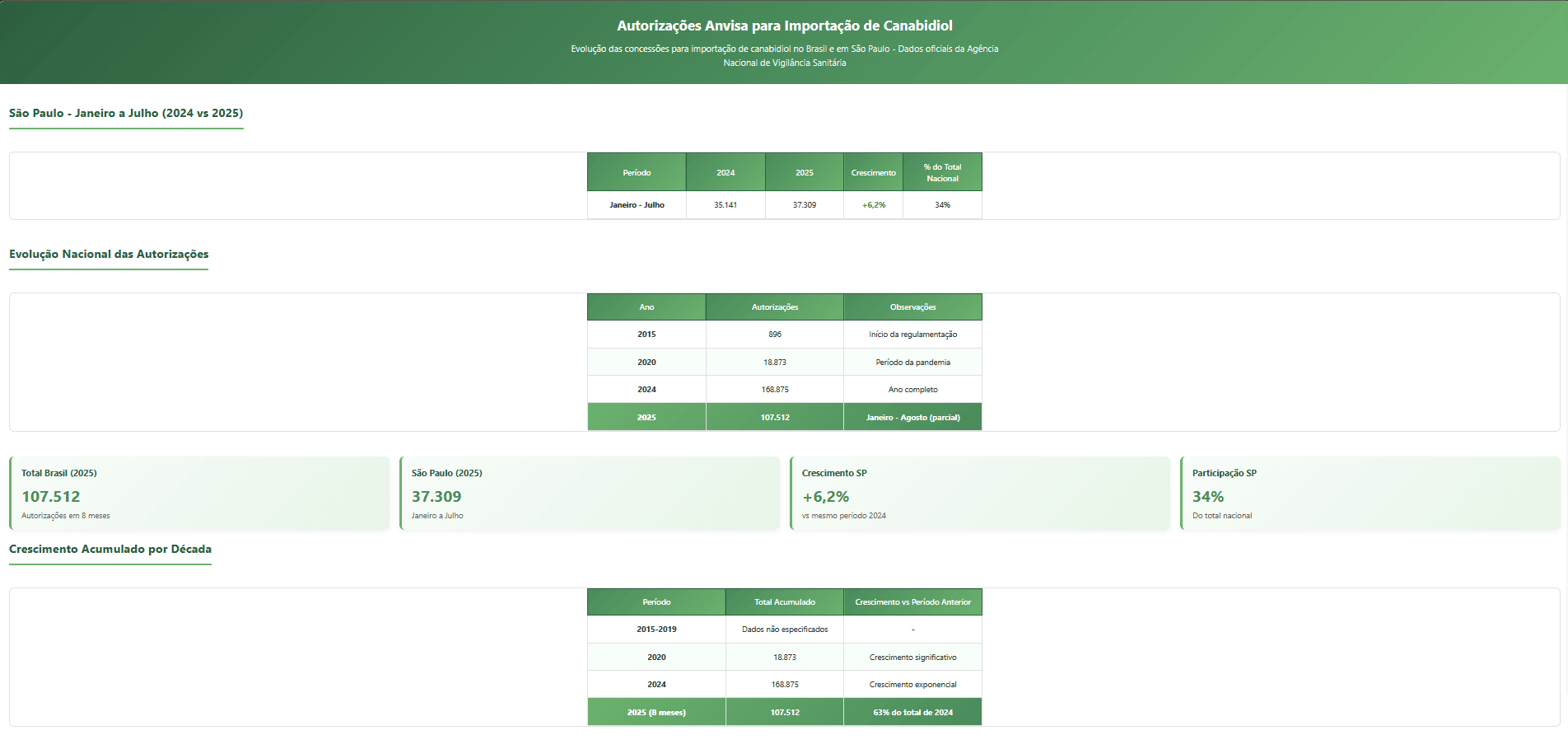Select the 'Período da pandemia' note
Screen dimensions: 1568x749
912,362
